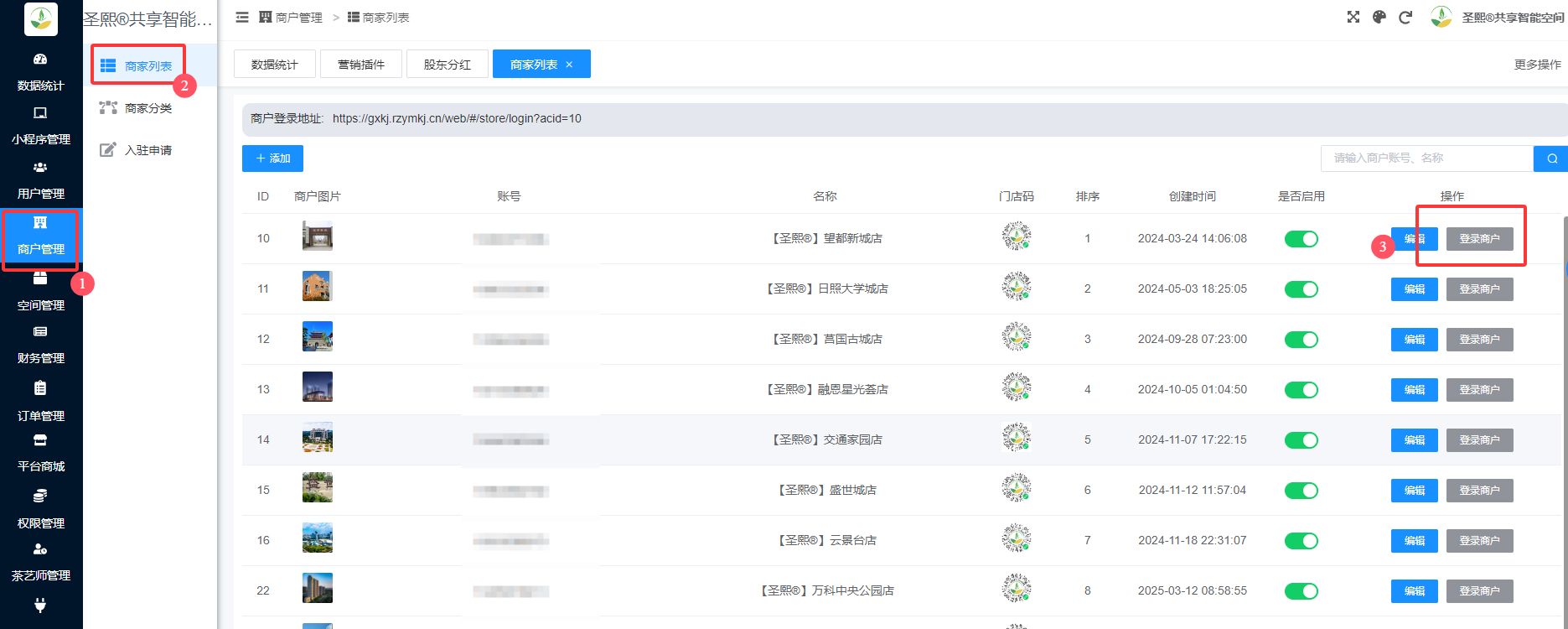1568x629 pixels.
Task: Toggle enabled switch for 云景台店
Action: pyautogui.click(x=1301, y=541)
